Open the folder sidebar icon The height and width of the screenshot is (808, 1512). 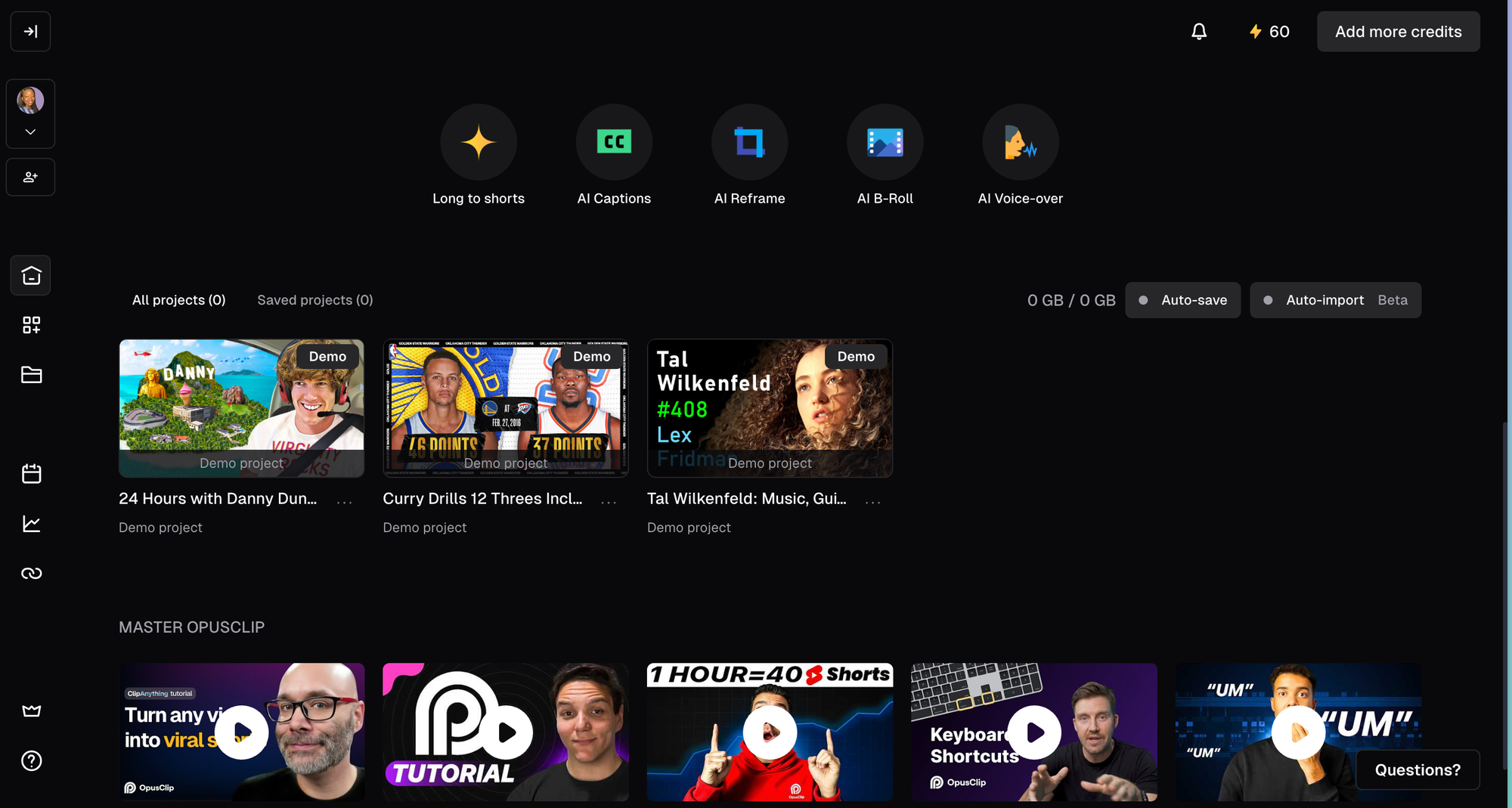click(x=31, y=375)
